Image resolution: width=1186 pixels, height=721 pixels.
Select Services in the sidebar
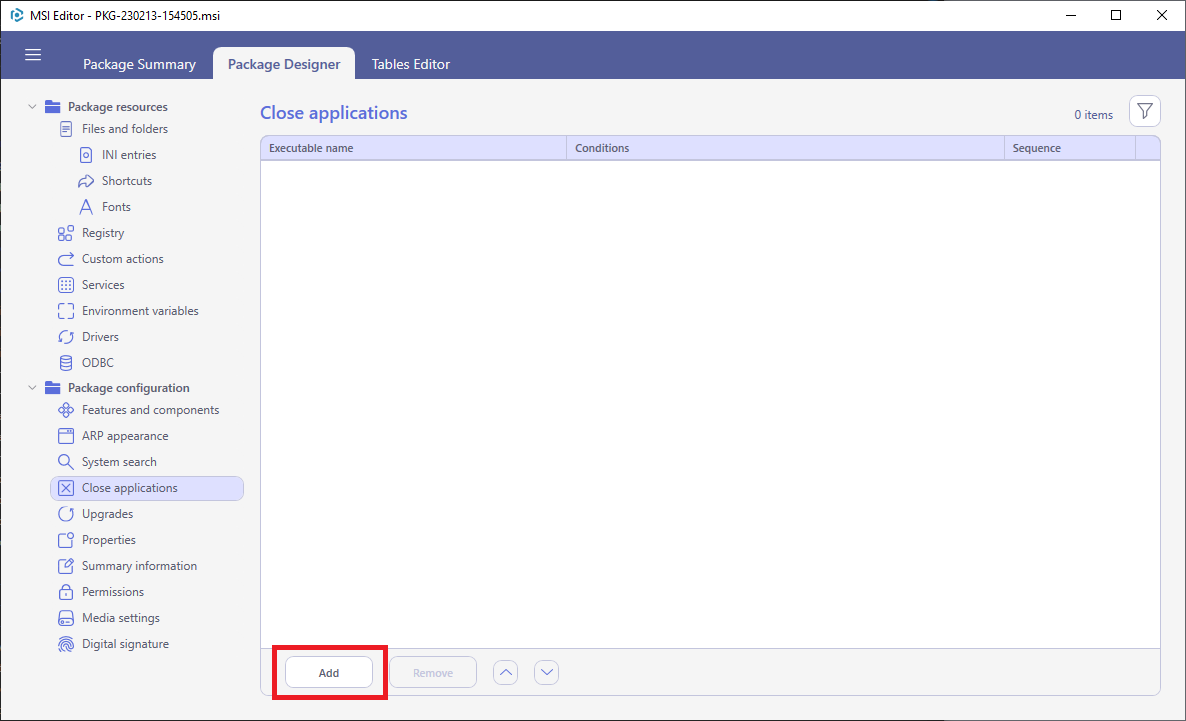(103, 284)
